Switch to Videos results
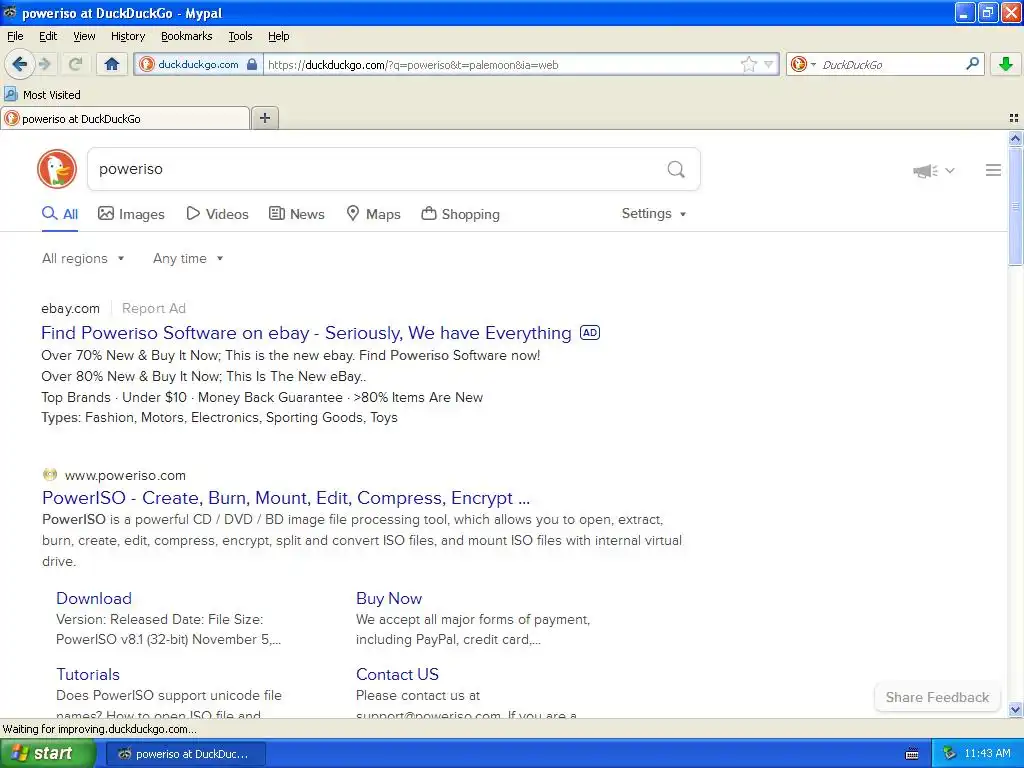This screenshot has height=768, width=1024. (x=217, y=214)
